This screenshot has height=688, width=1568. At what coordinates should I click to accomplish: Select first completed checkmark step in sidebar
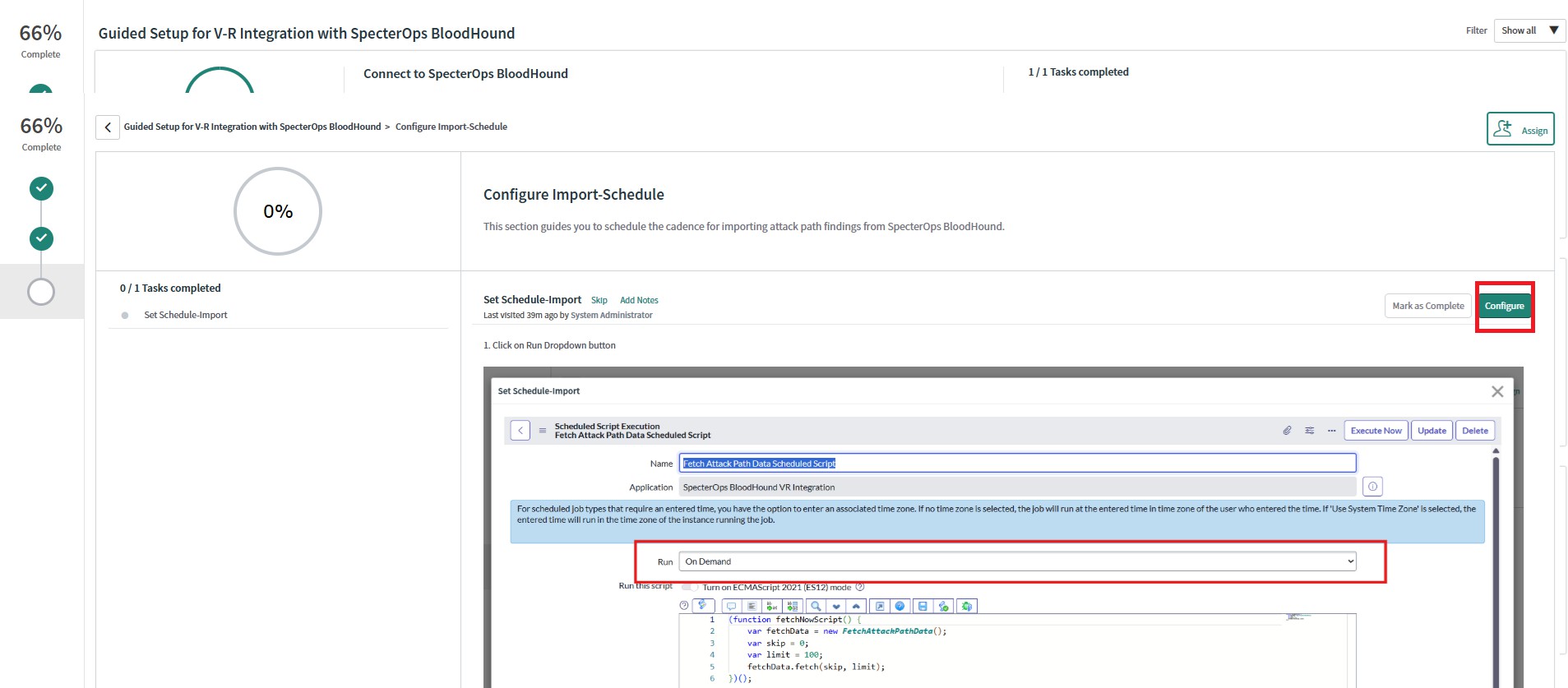[x=41, y=189]
